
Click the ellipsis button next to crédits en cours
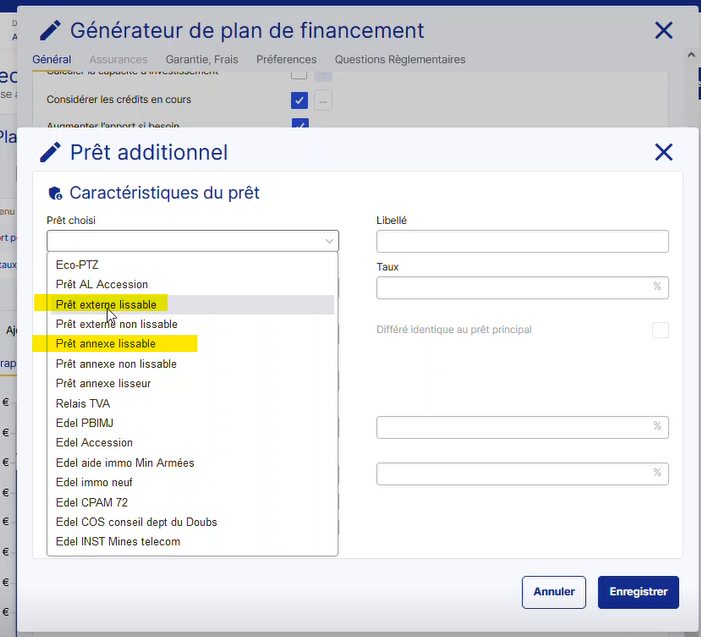[323, 100]
